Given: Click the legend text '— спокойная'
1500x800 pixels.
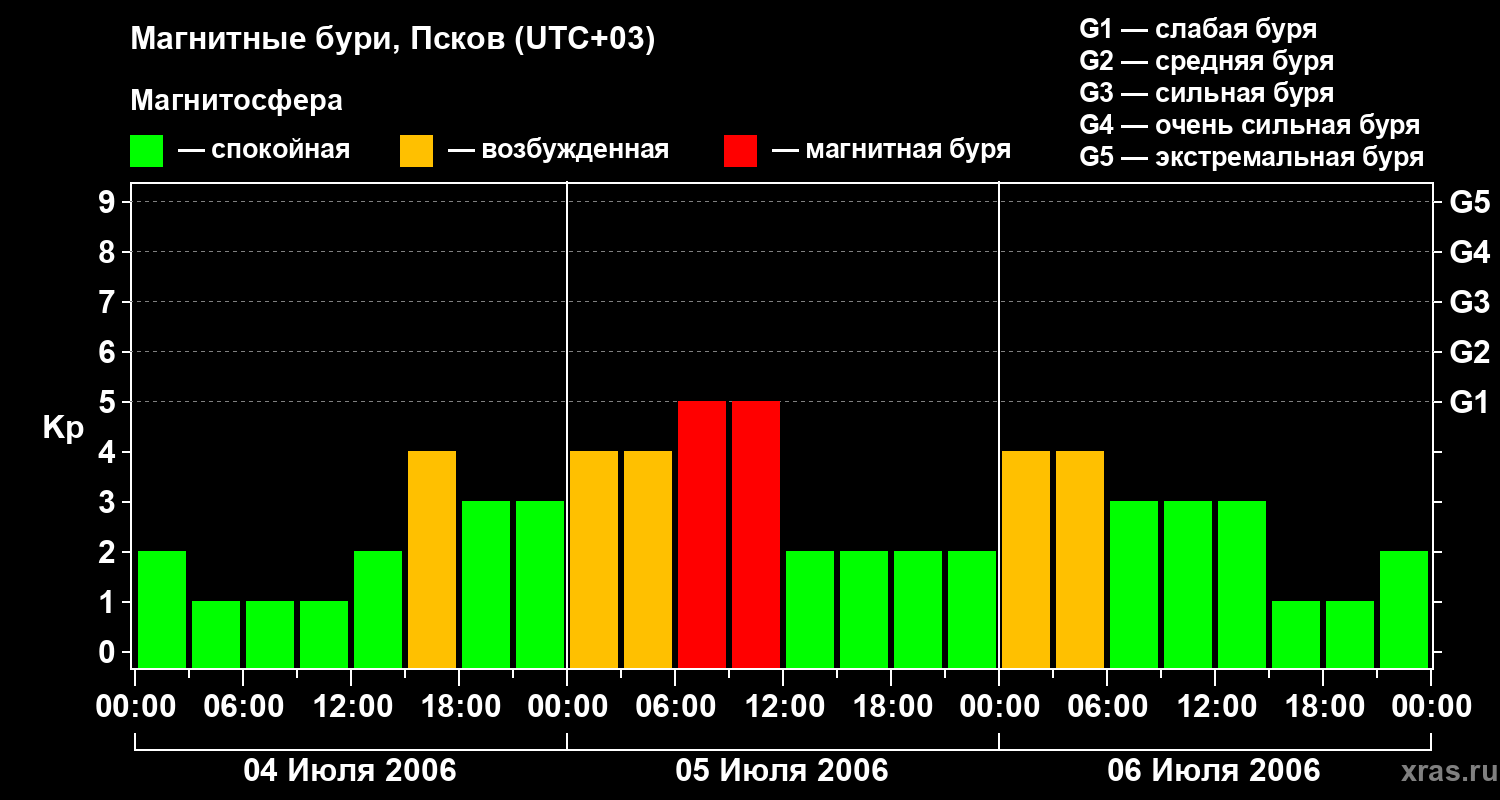Looking at the screenshot, I should point(264,150).
